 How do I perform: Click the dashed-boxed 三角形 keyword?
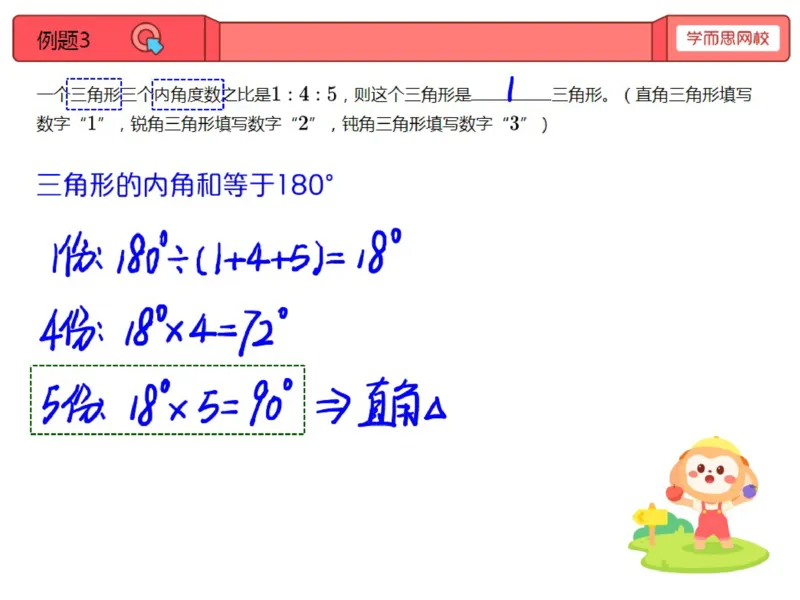coord(94,94)
